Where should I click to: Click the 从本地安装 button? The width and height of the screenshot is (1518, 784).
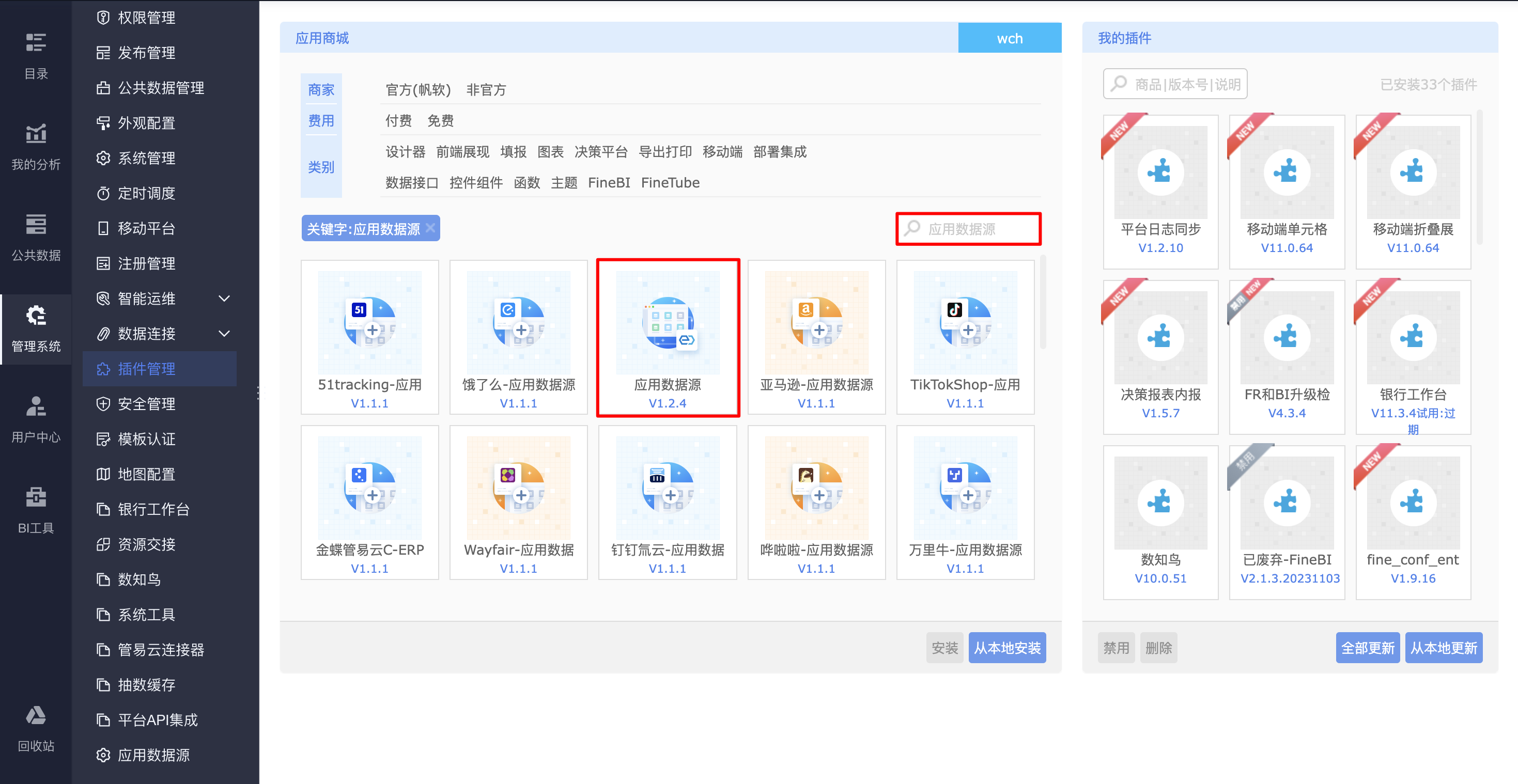coord(1006,647)
